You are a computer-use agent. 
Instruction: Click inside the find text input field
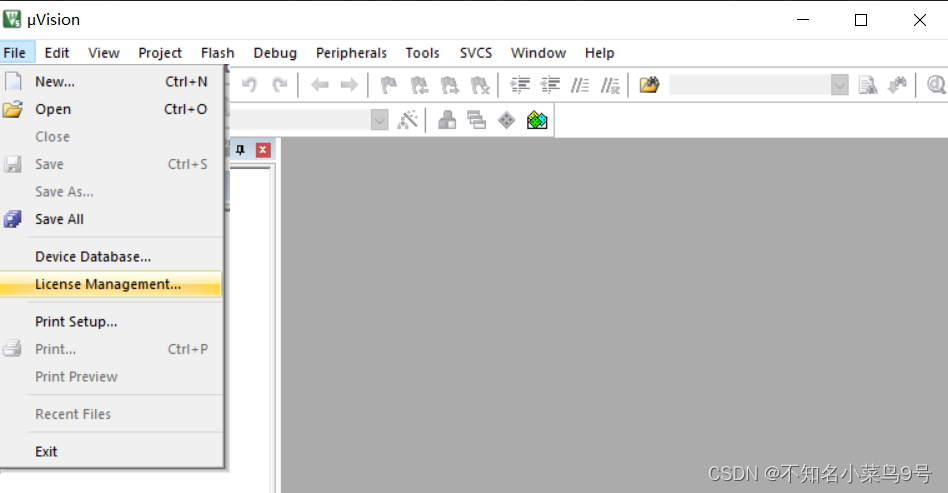(750, 85)
